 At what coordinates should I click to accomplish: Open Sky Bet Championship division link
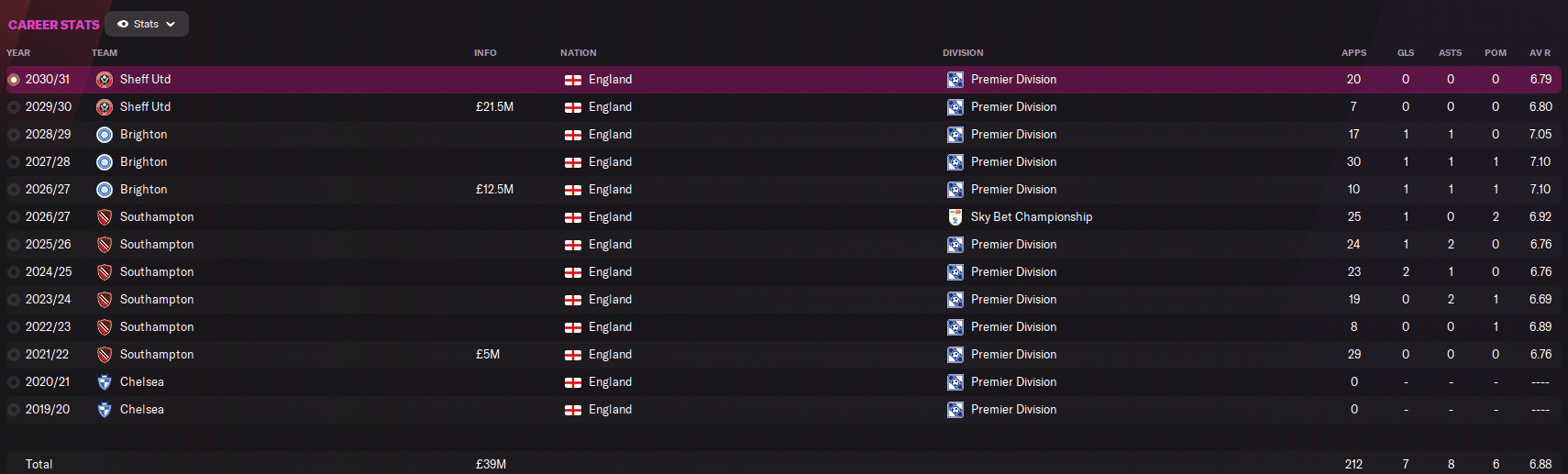[1032, 217]
